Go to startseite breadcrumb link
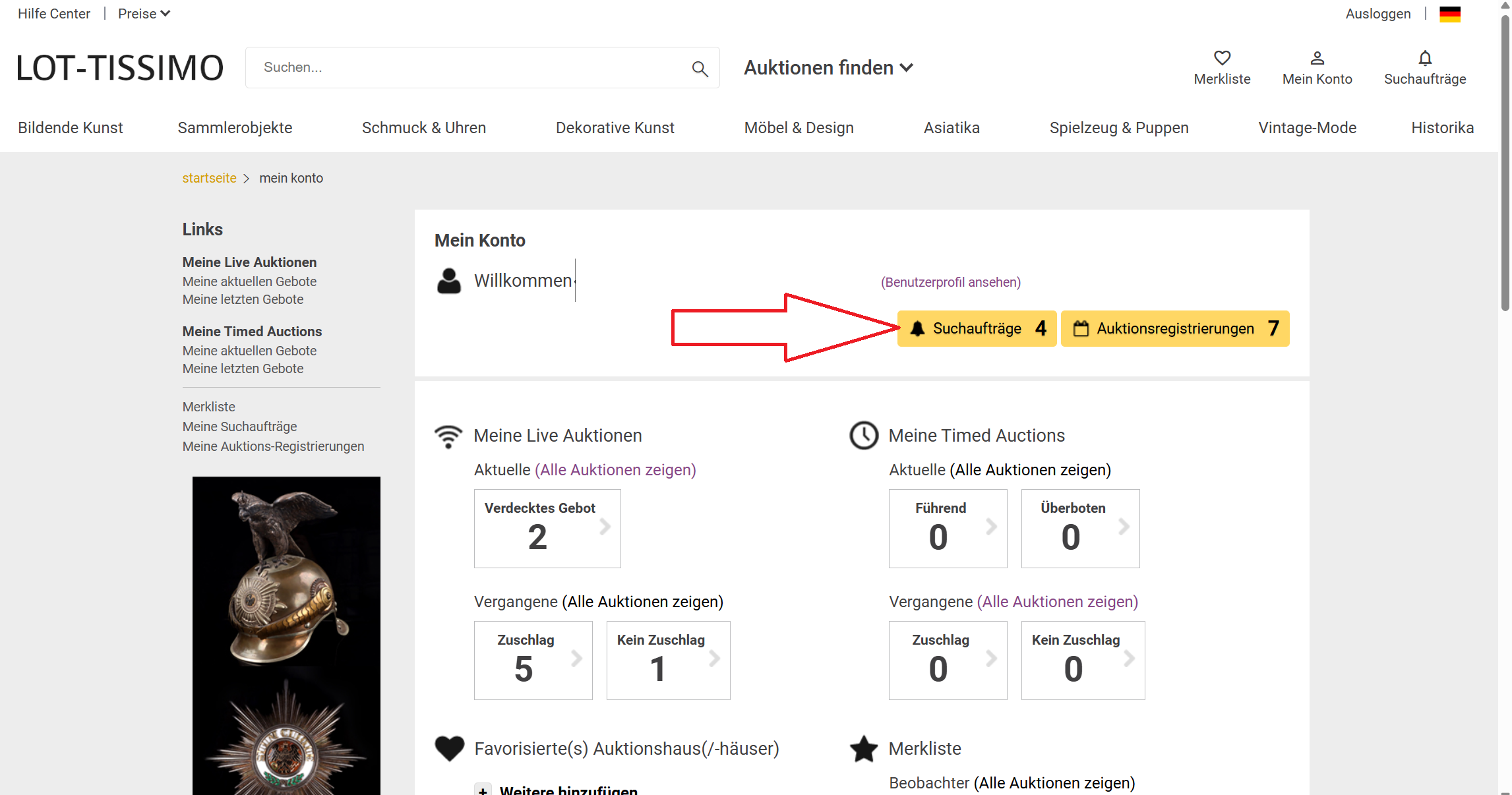 (209, 178)
